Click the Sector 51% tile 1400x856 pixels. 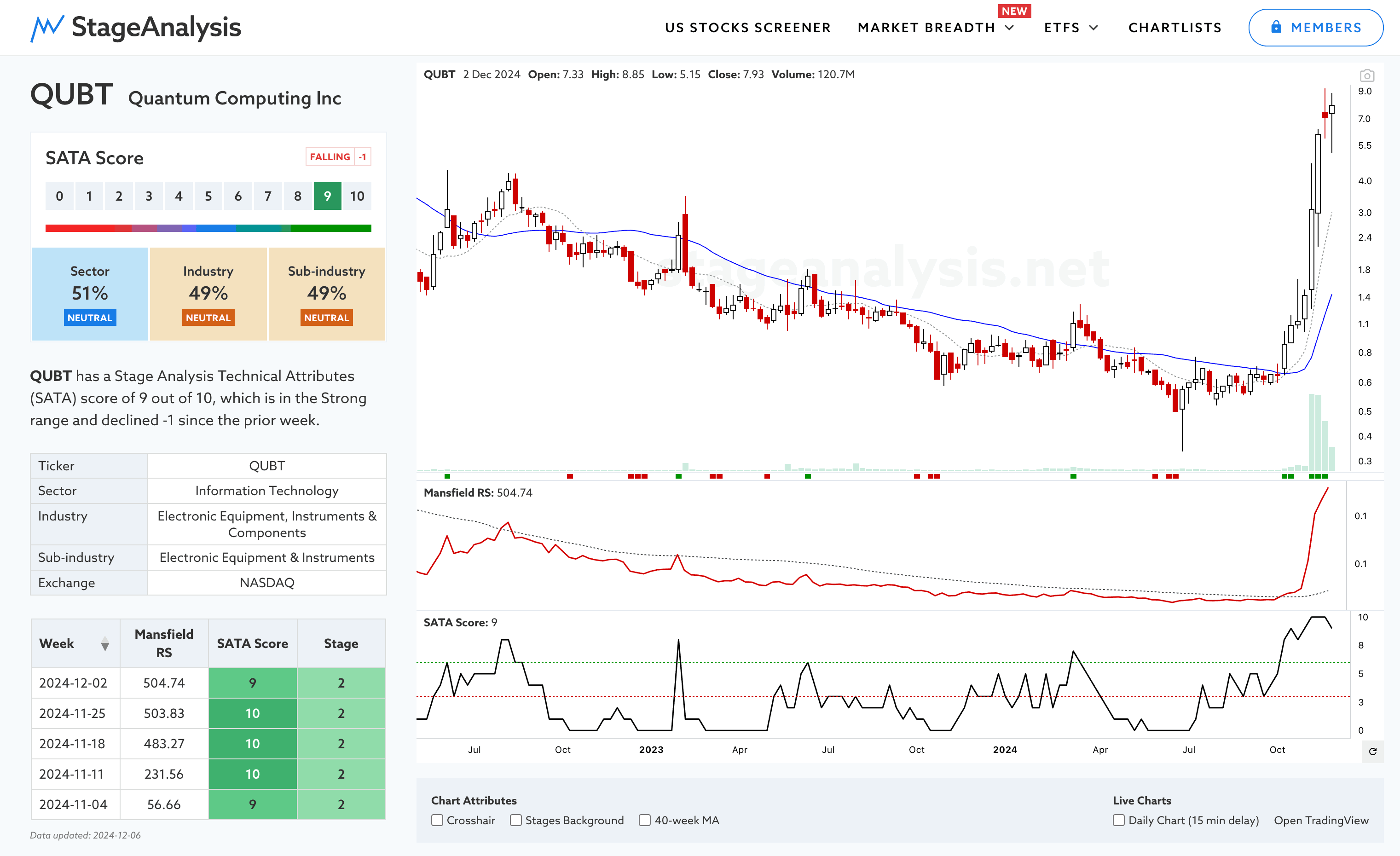pyautogui.click(x=90, y=294)
